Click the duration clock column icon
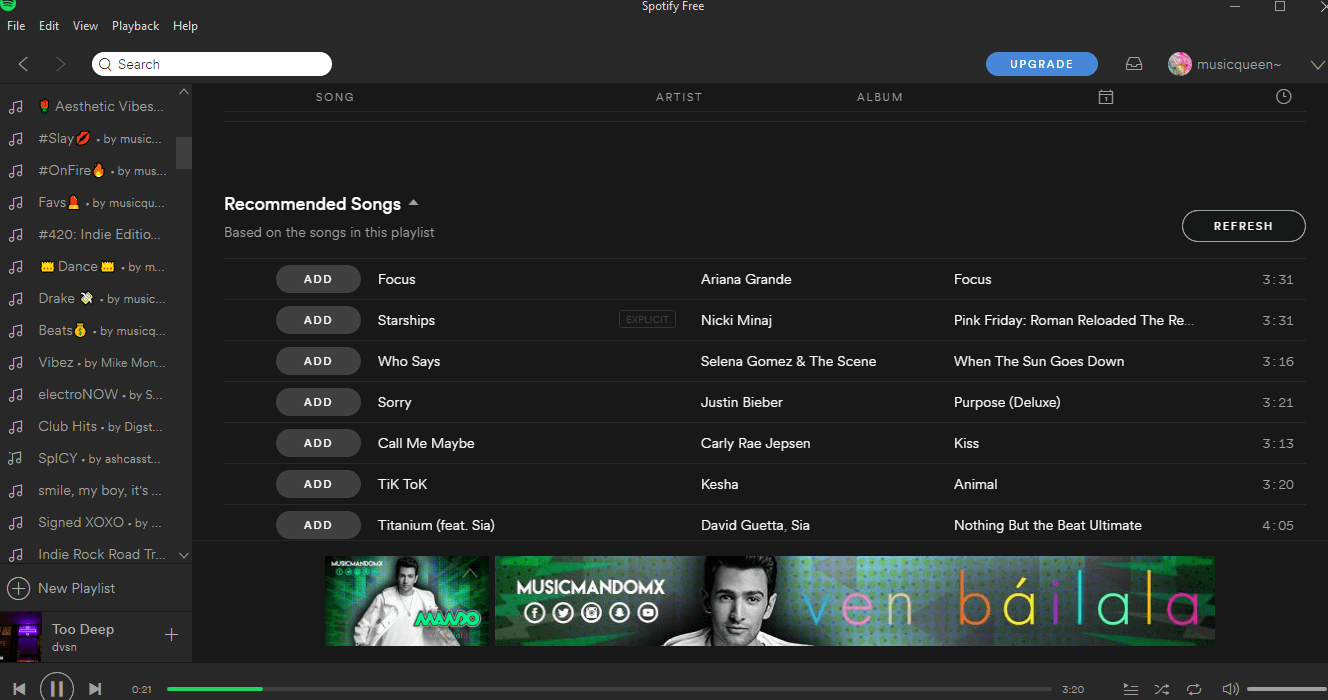This screenshot has width=1328, height=700. click(1284, 97)
